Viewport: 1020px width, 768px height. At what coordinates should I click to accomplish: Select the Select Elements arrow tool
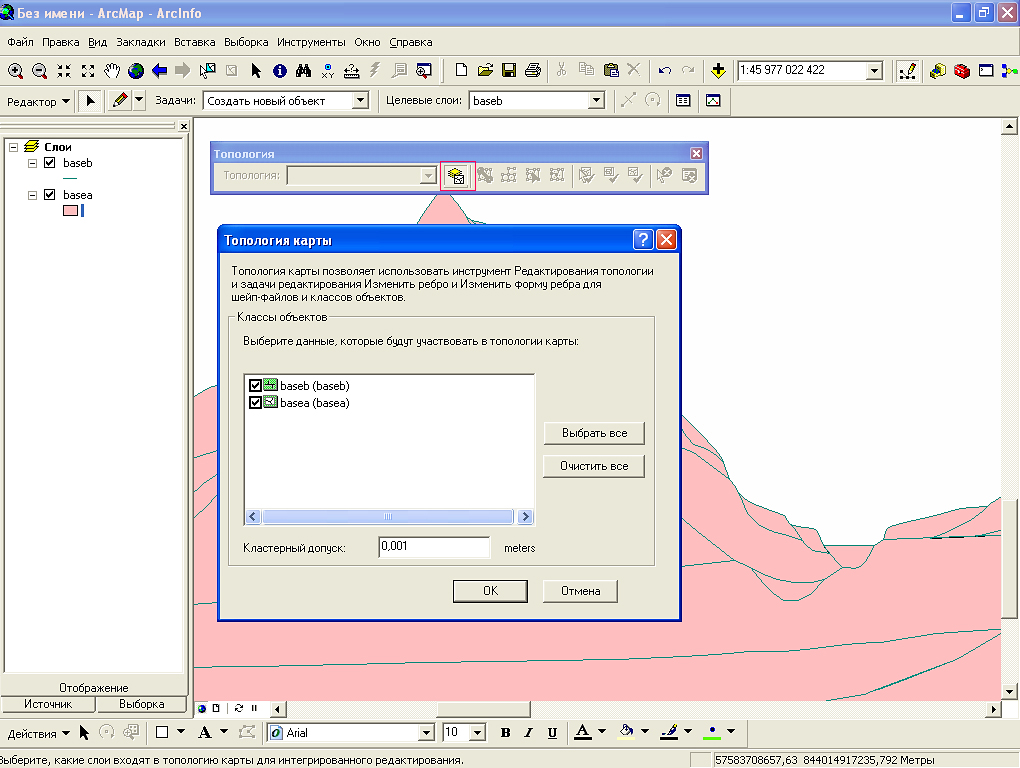click(256, 70)
